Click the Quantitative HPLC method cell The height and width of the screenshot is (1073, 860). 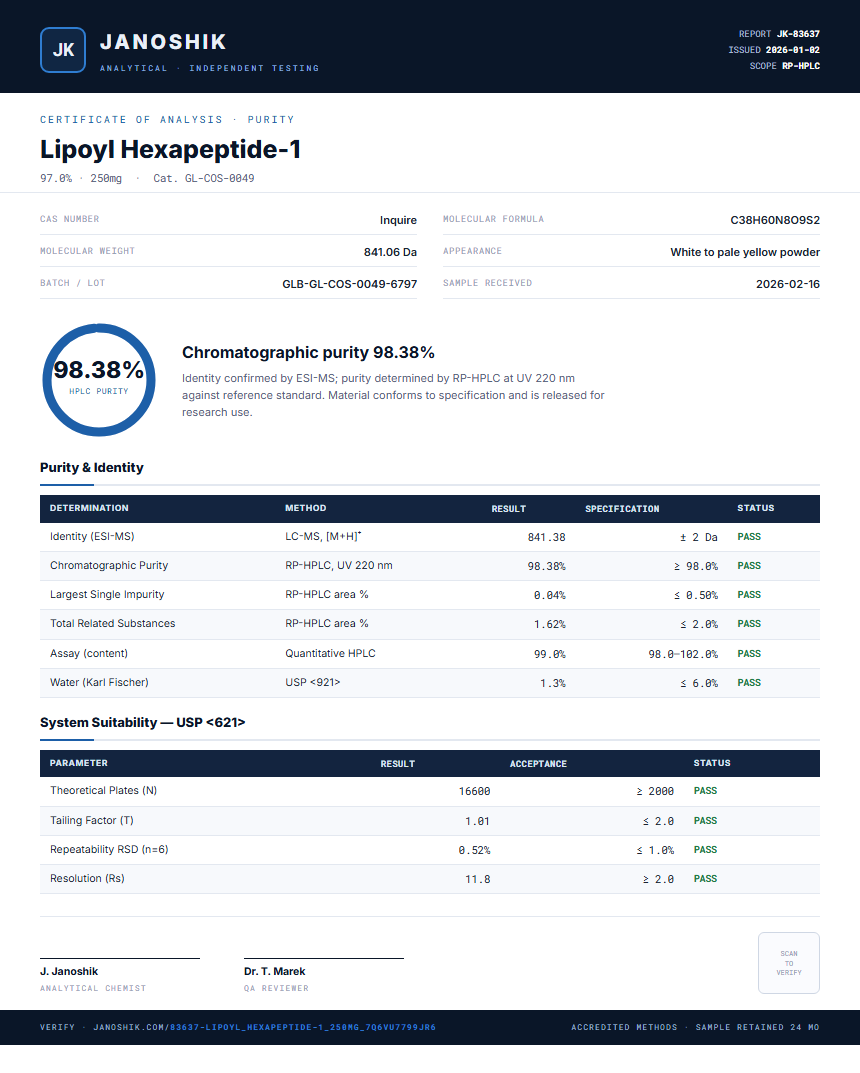(x=330, y=654)
